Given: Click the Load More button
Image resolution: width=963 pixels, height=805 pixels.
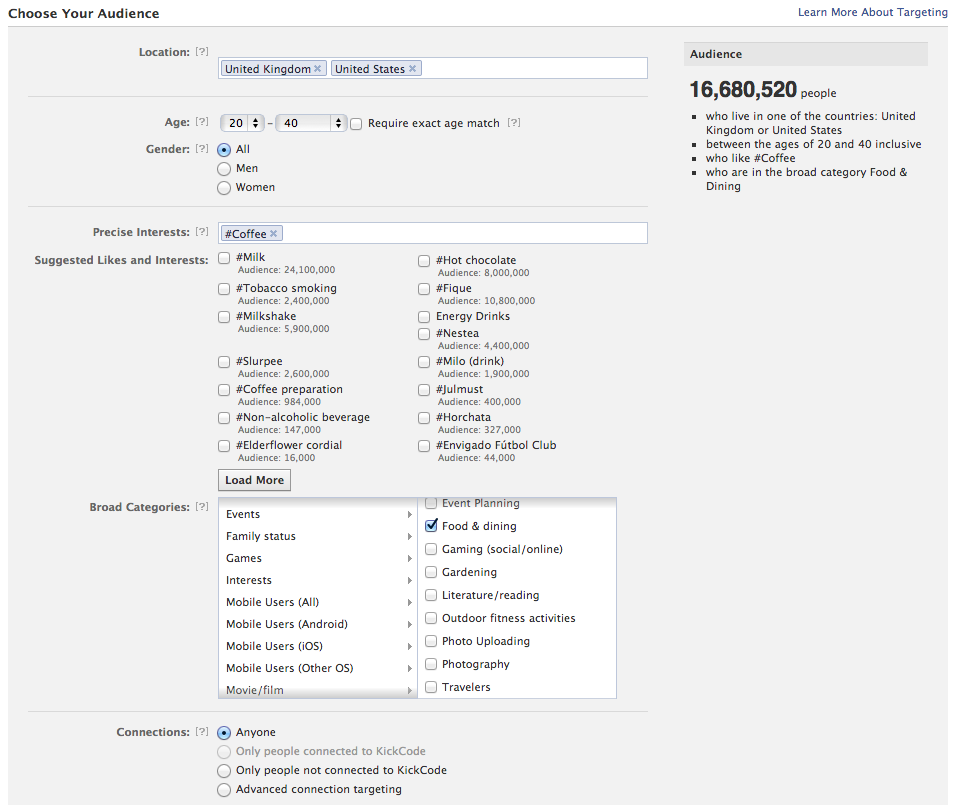Looking at the screenshot, I should pyautogui.click(x=254, y=480).
